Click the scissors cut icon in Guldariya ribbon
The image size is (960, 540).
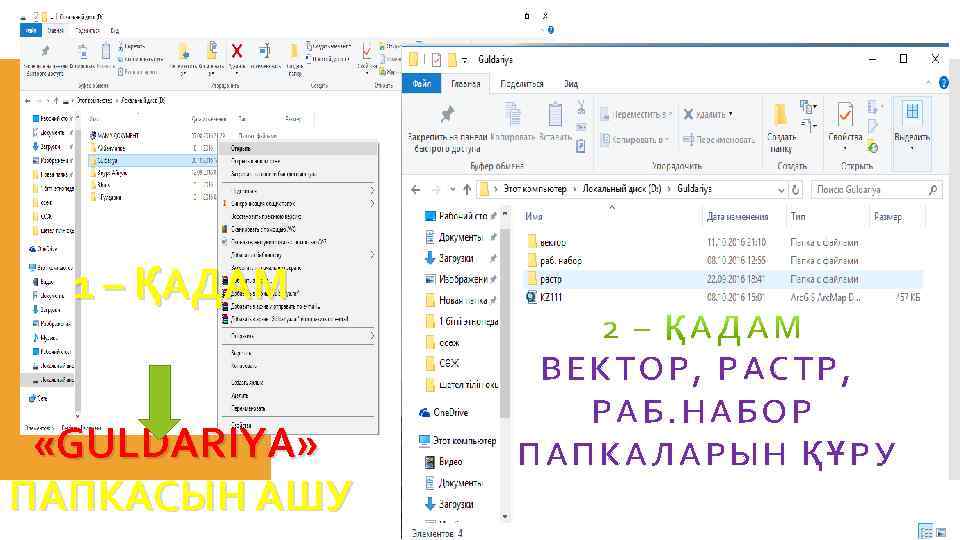580,108
